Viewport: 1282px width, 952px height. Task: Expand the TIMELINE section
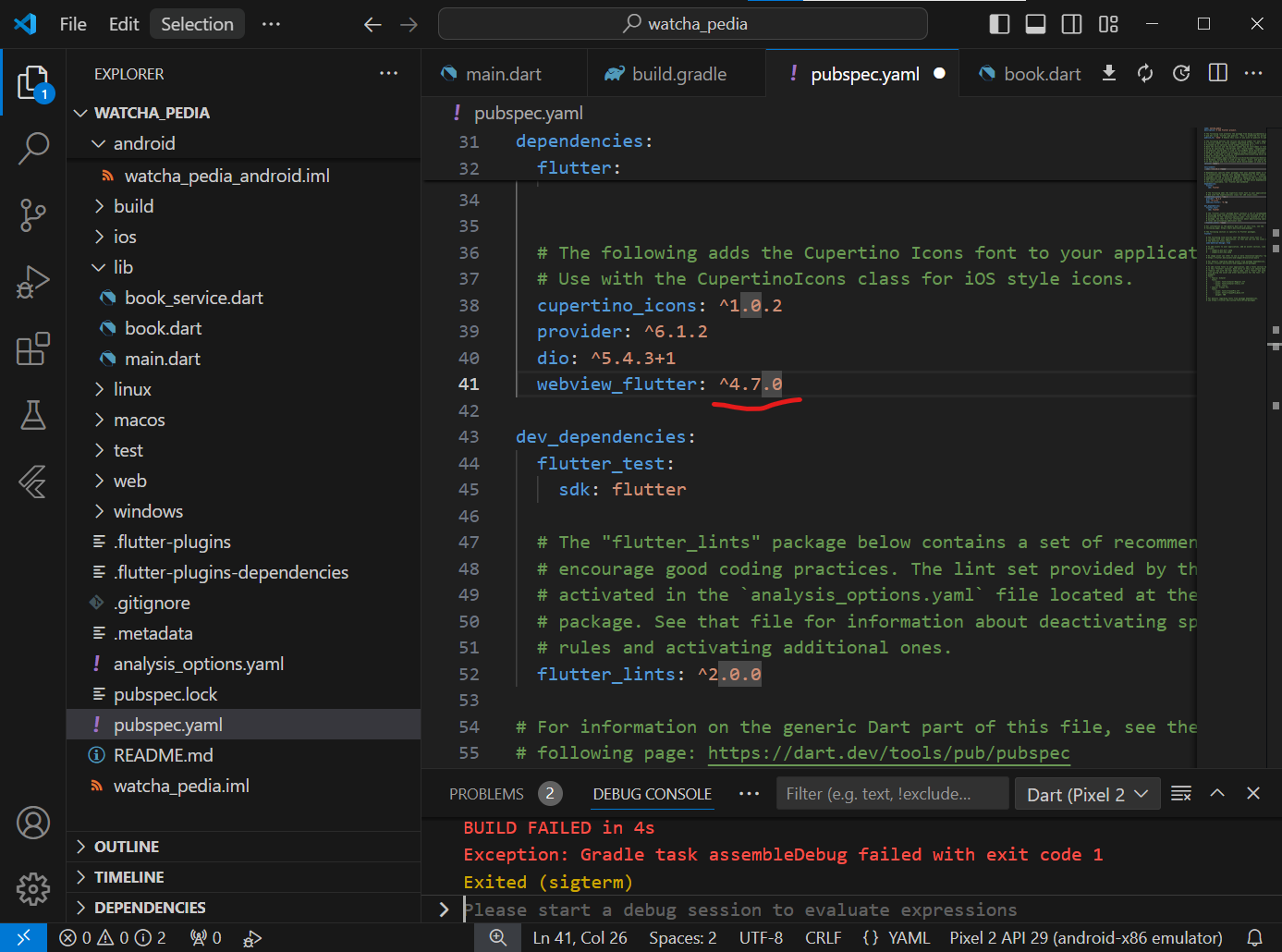tap(244, 877)
